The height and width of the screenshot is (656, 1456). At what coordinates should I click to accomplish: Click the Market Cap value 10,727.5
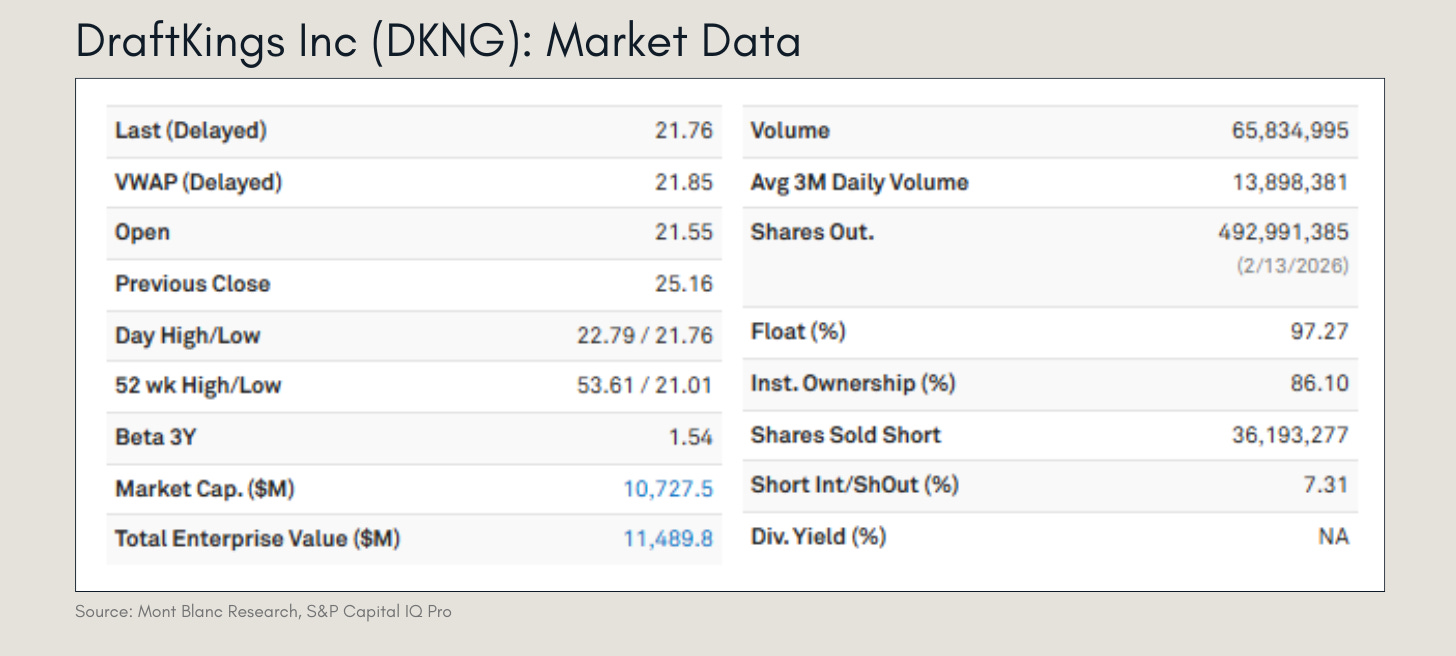668,489
